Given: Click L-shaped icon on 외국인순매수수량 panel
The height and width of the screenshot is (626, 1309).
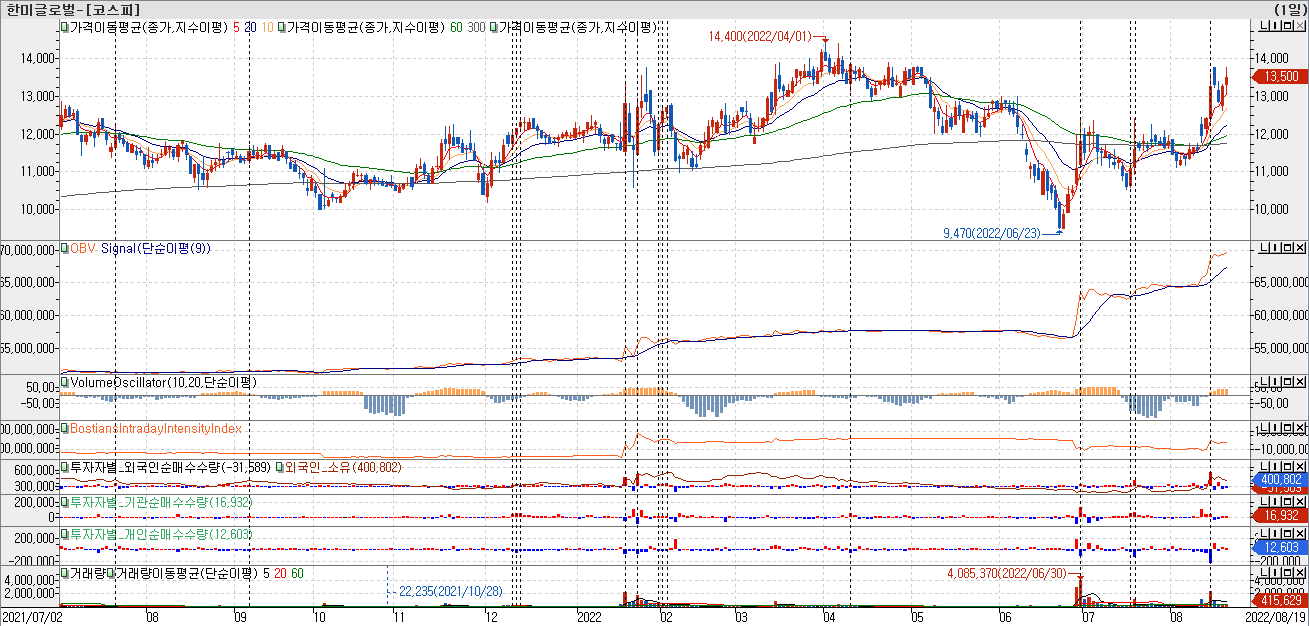Looking at the screenshot, I should 1264,467.
